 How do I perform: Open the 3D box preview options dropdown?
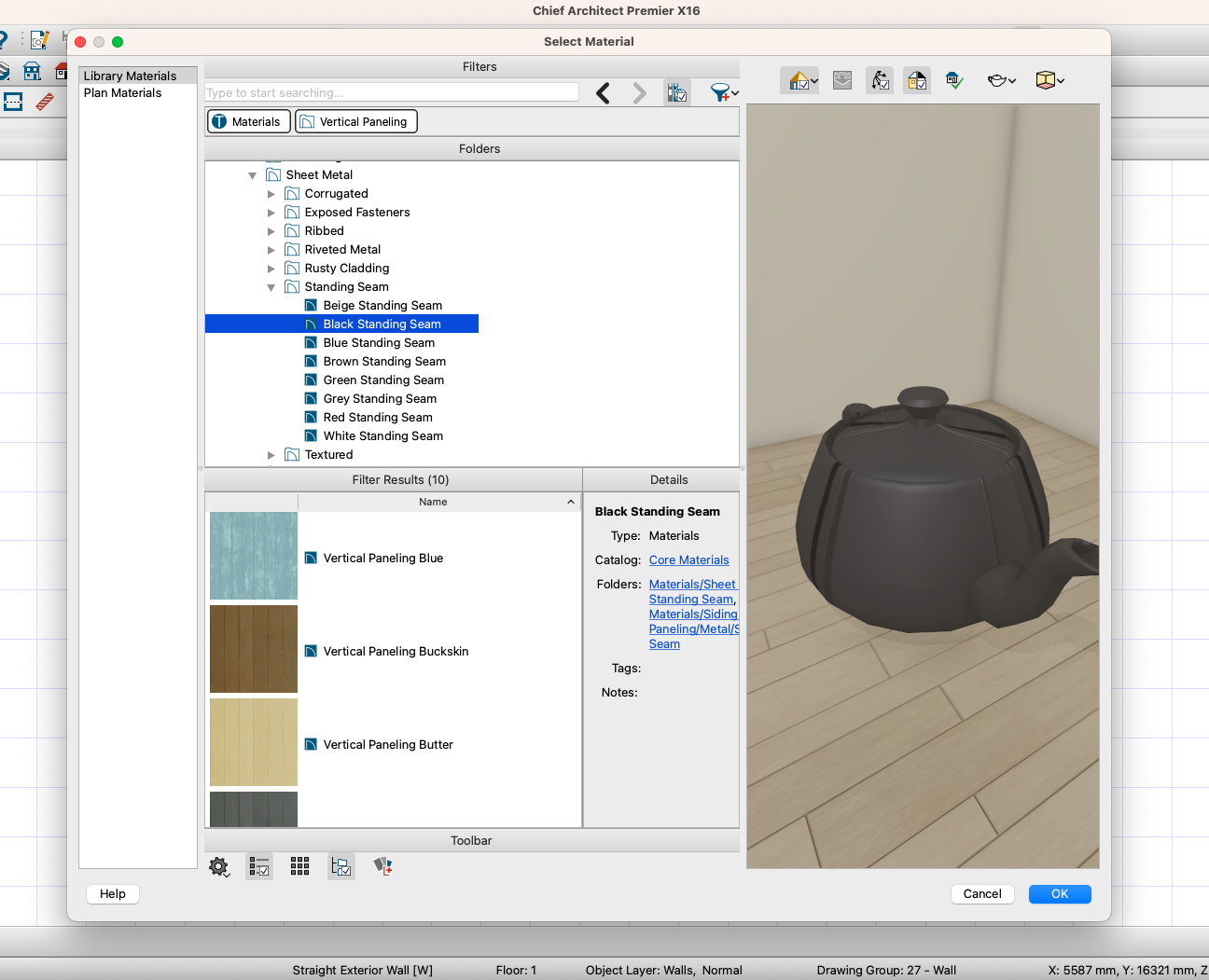point(1049,81)
